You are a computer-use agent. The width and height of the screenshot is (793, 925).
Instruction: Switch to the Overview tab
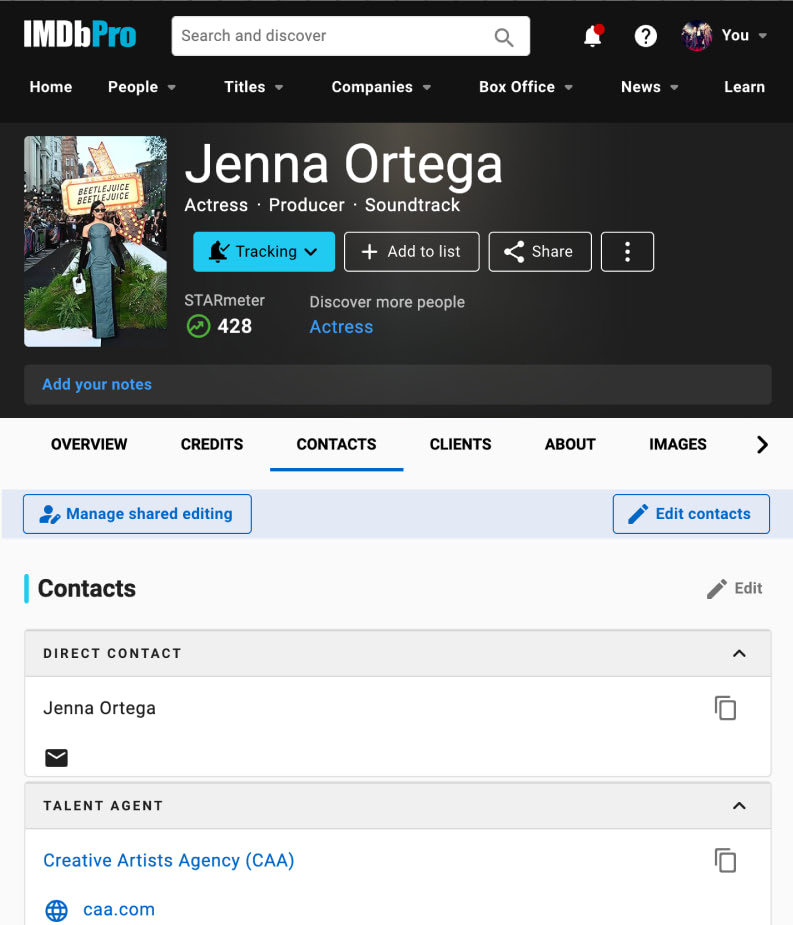(89, 444)
